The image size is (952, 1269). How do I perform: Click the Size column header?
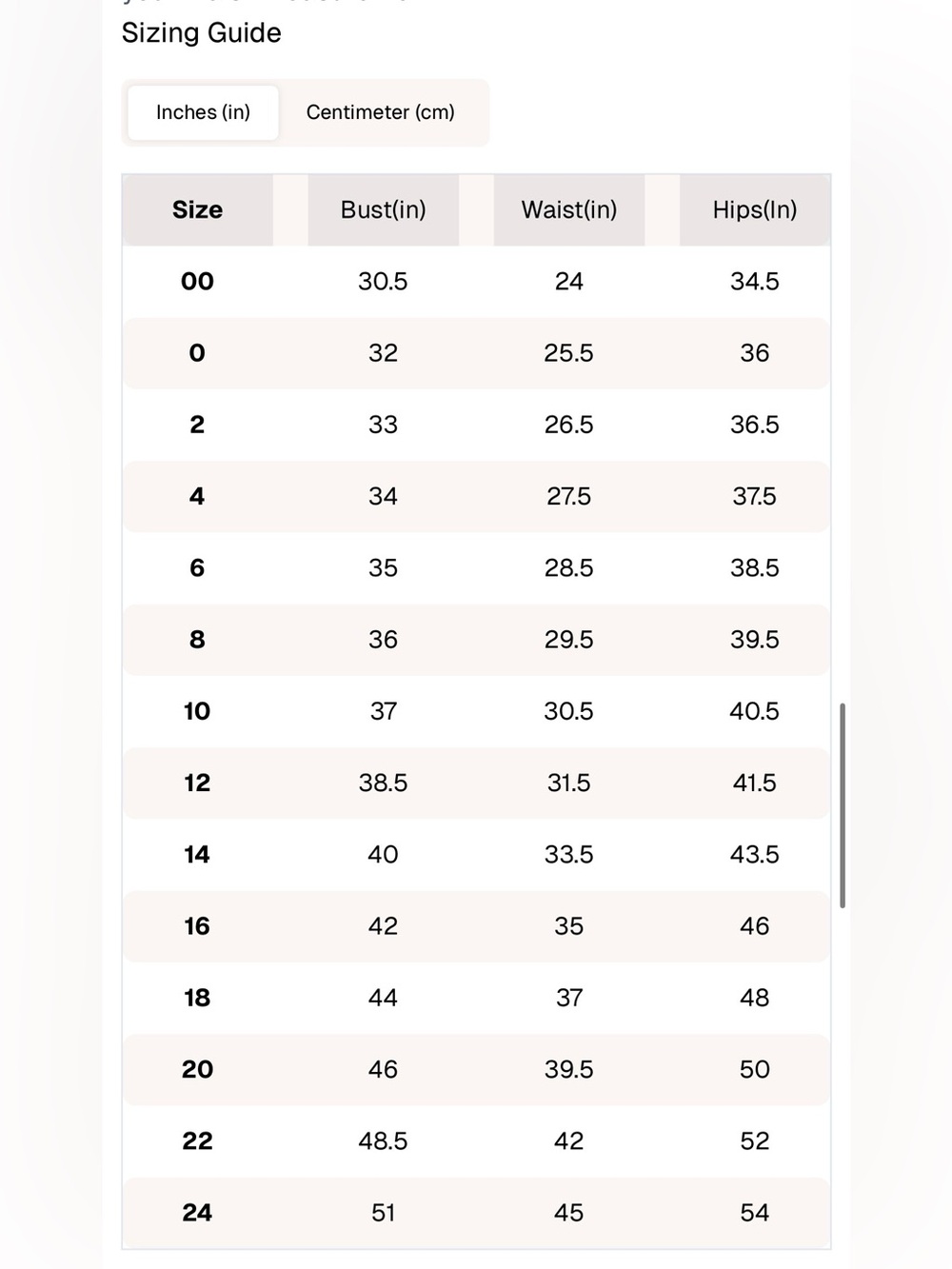197,209
